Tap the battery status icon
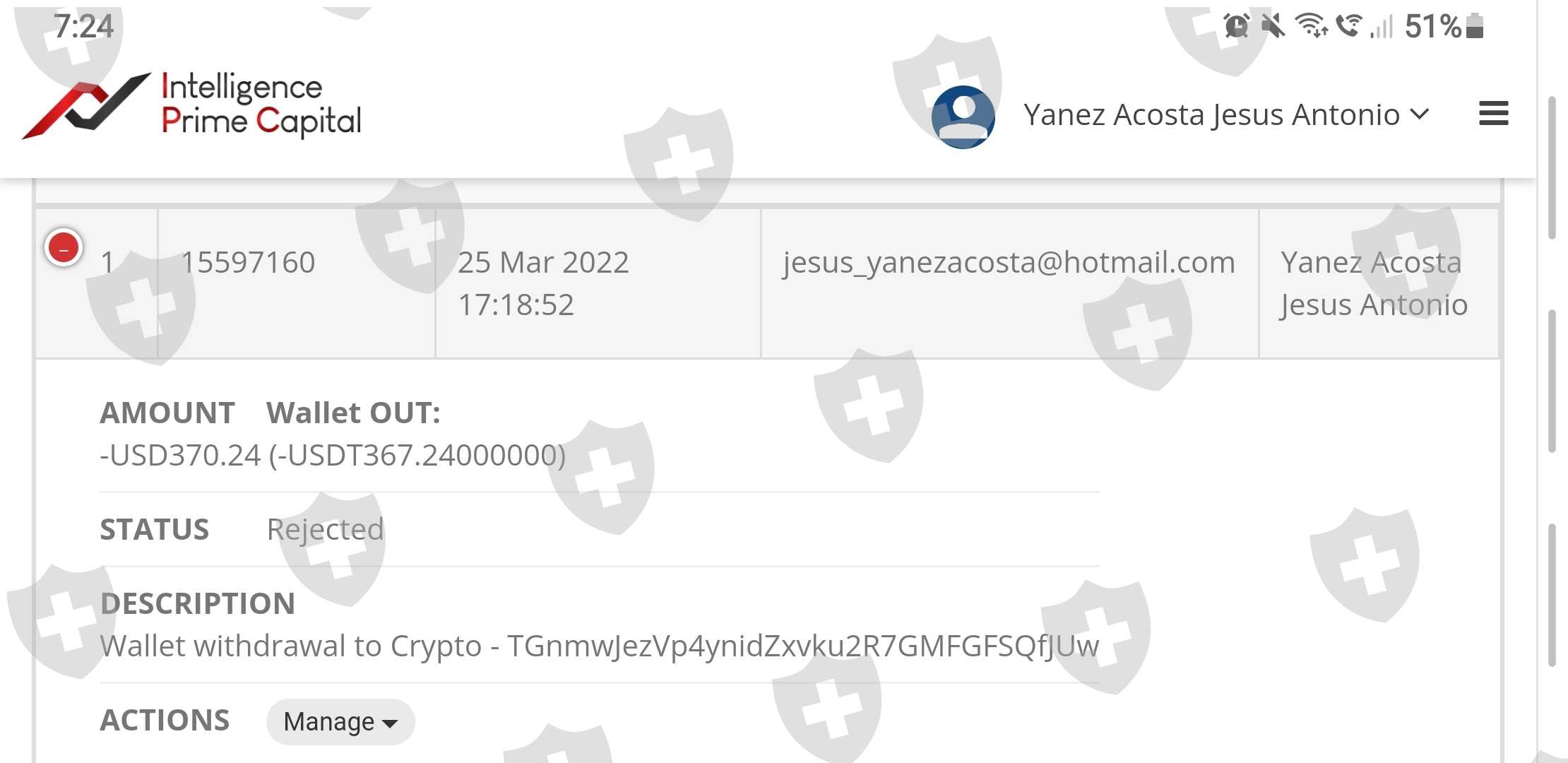The width and height of the screenshot is (1568, 763). [x=1475, y=26]
